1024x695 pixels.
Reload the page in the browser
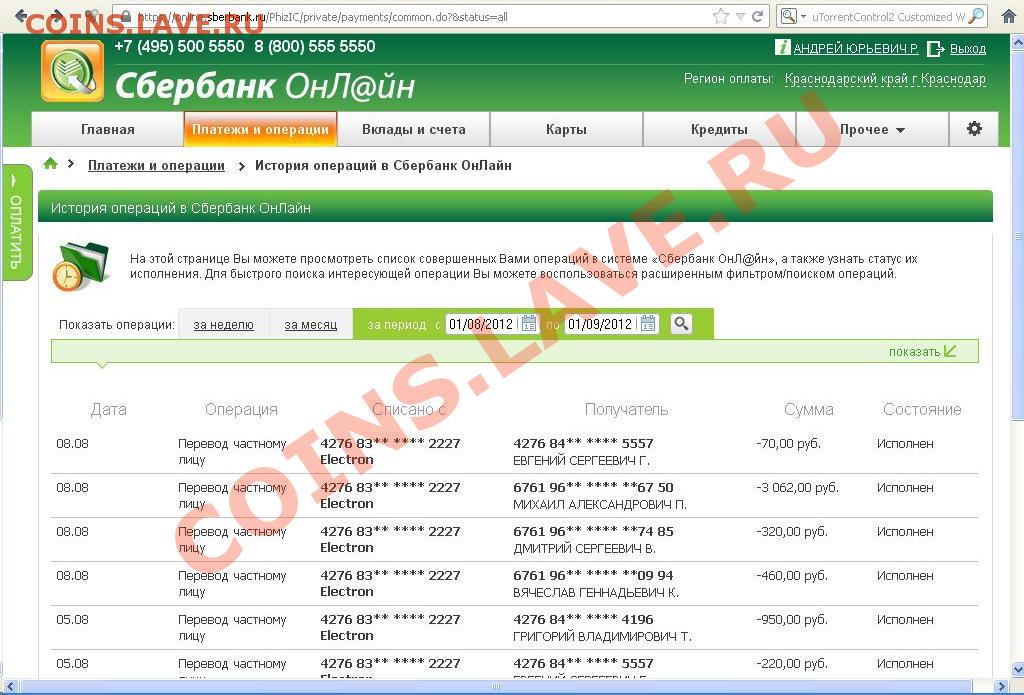click(758, 16)
